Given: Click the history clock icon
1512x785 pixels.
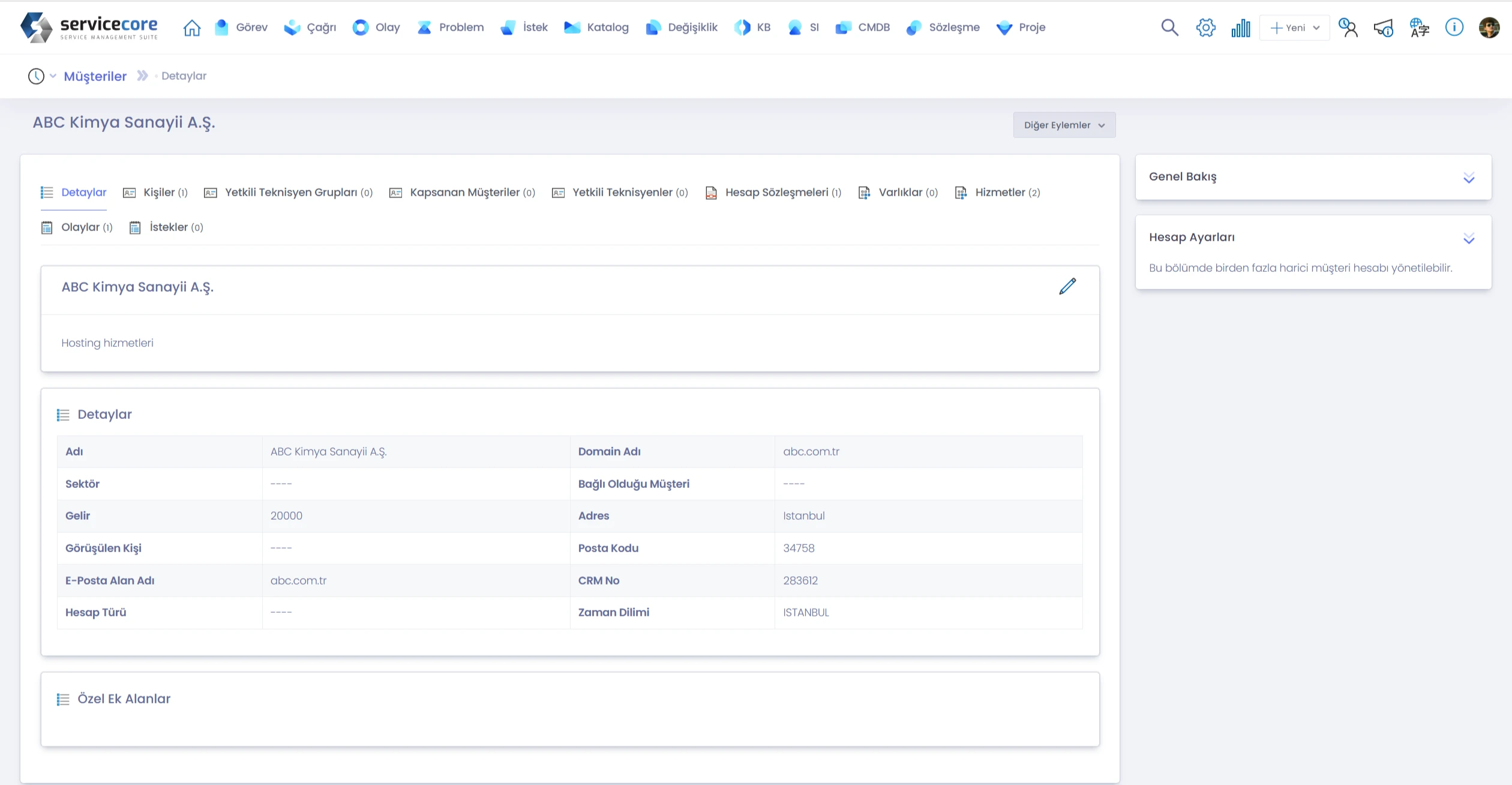Looking at the screenshot, I should click(x=36, y=76).
